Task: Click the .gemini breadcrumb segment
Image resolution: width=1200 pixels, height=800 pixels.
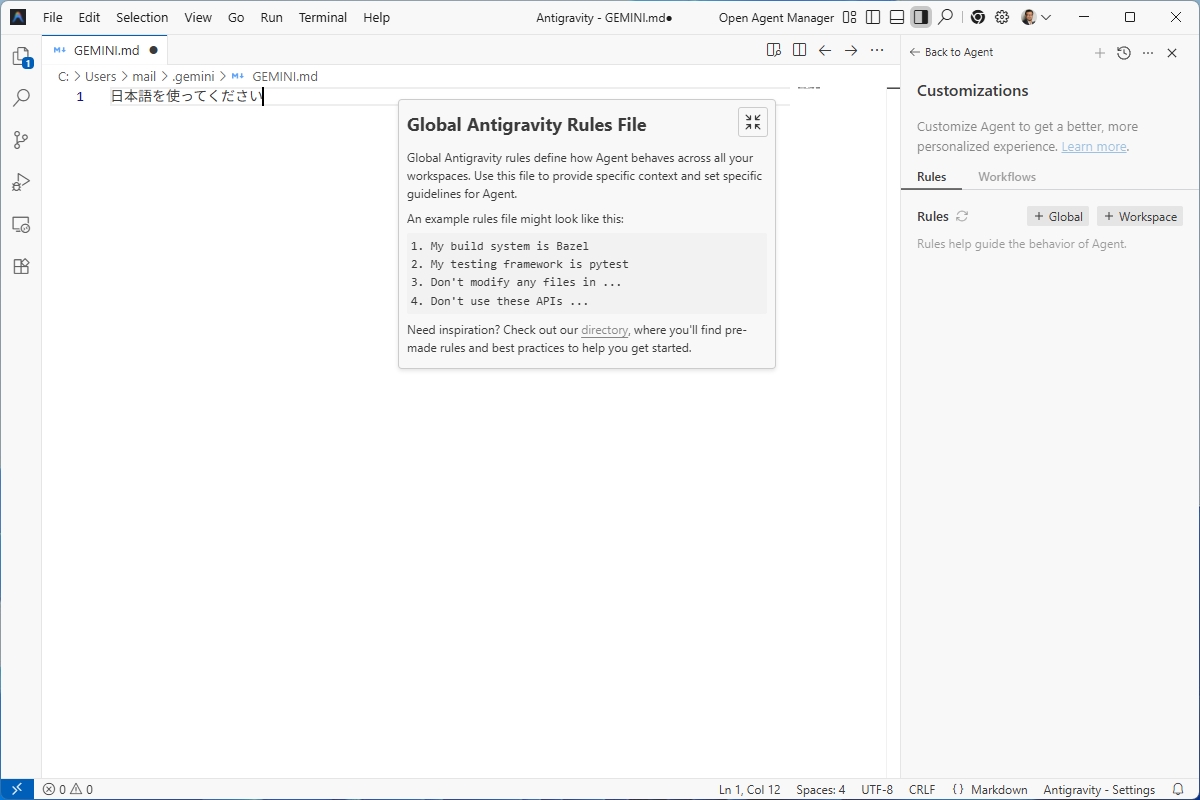Action: tap(193, 76)
